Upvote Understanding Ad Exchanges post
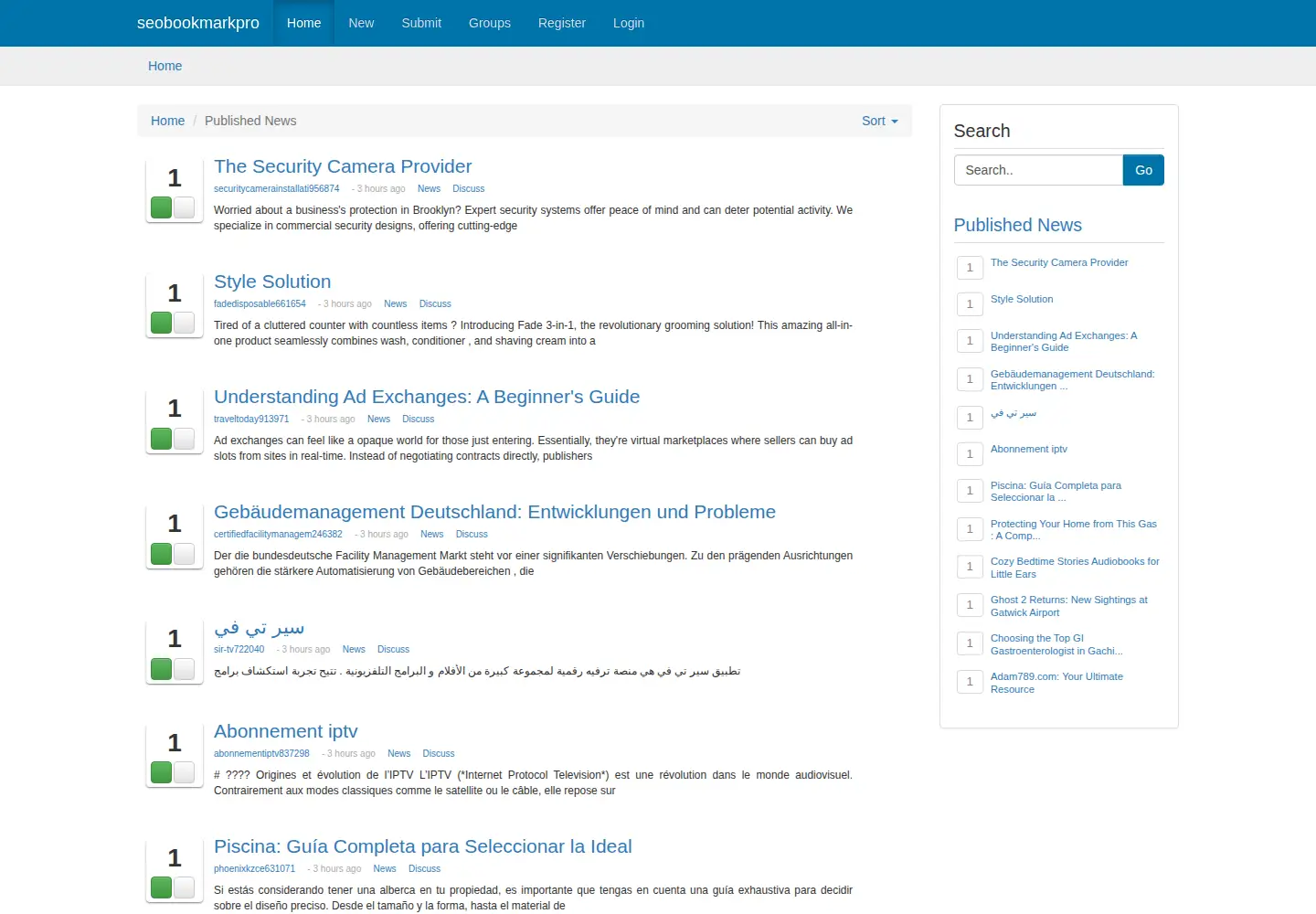This screenshot has width=1316, height=914. 162,438
